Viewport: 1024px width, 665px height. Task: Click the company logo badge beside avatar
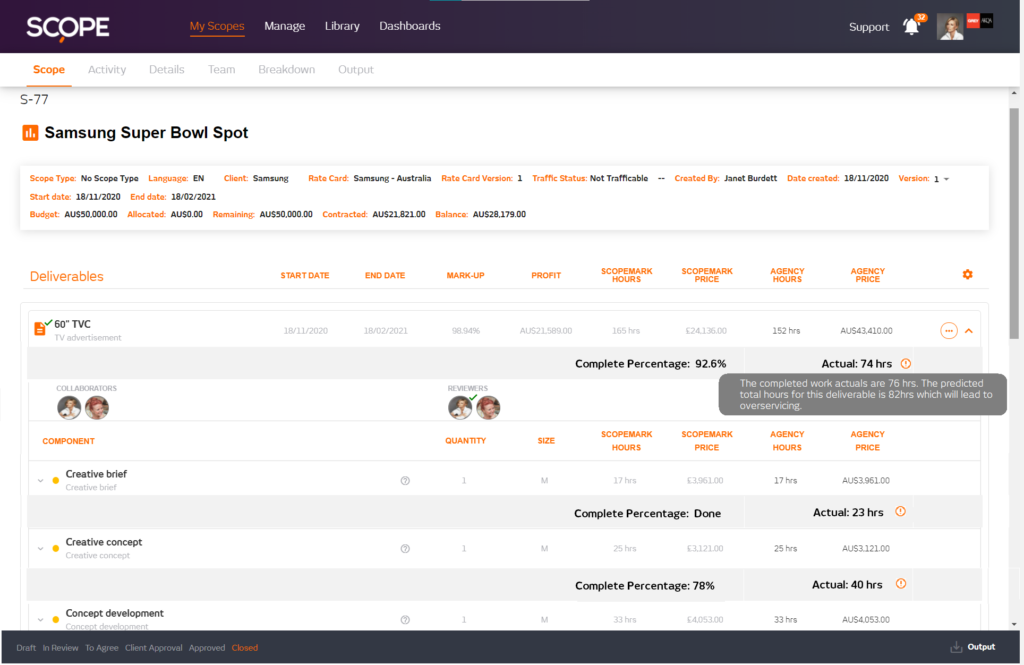[x=980, y=21]
